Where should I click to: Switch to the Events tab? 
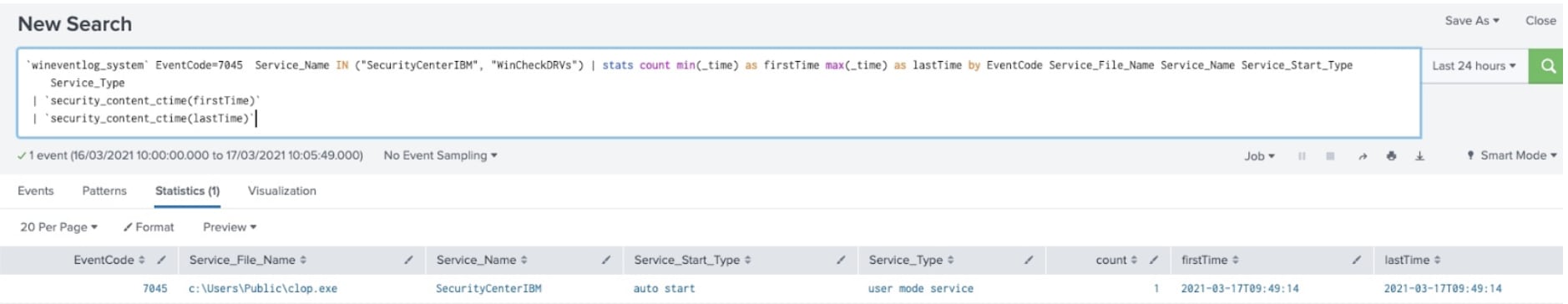tap(35, 191)
